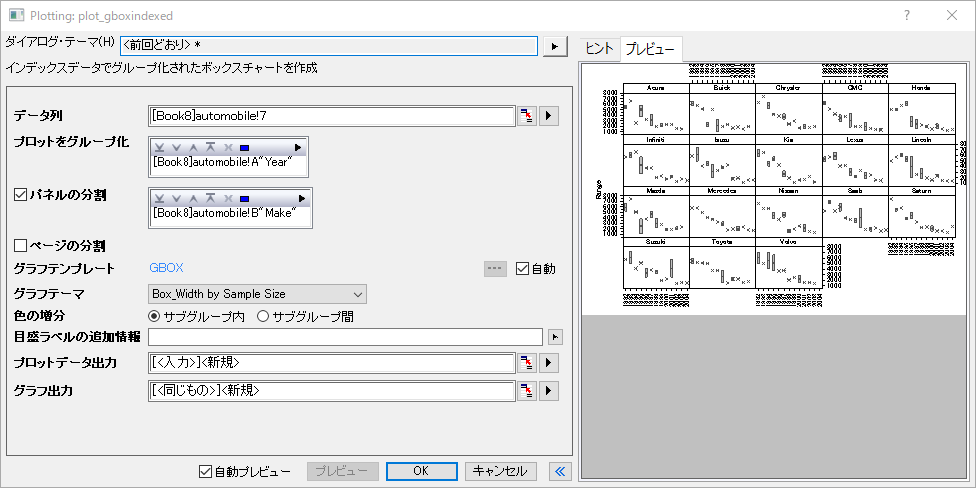976x488 pixels.
Task: Click the range selector icon for グラフ出力
Action: coord(527,391)
